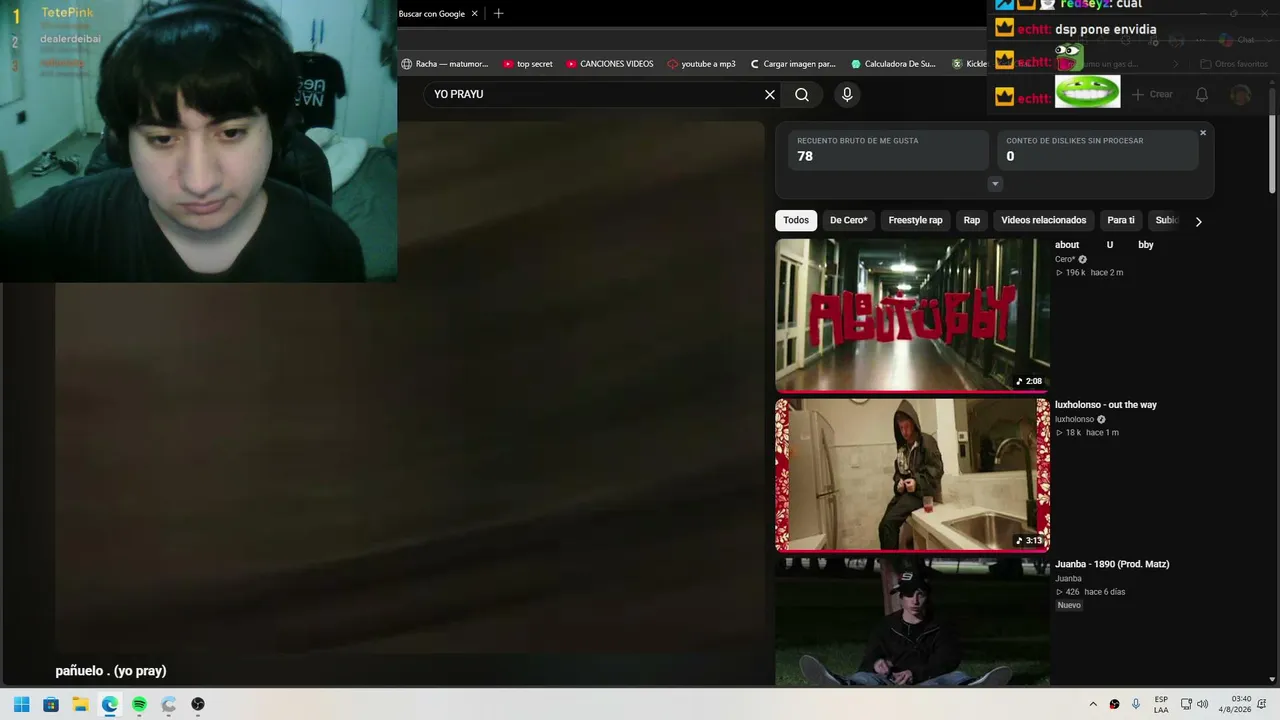Open the 'top secret' bookmark

(x=528, y=64)
